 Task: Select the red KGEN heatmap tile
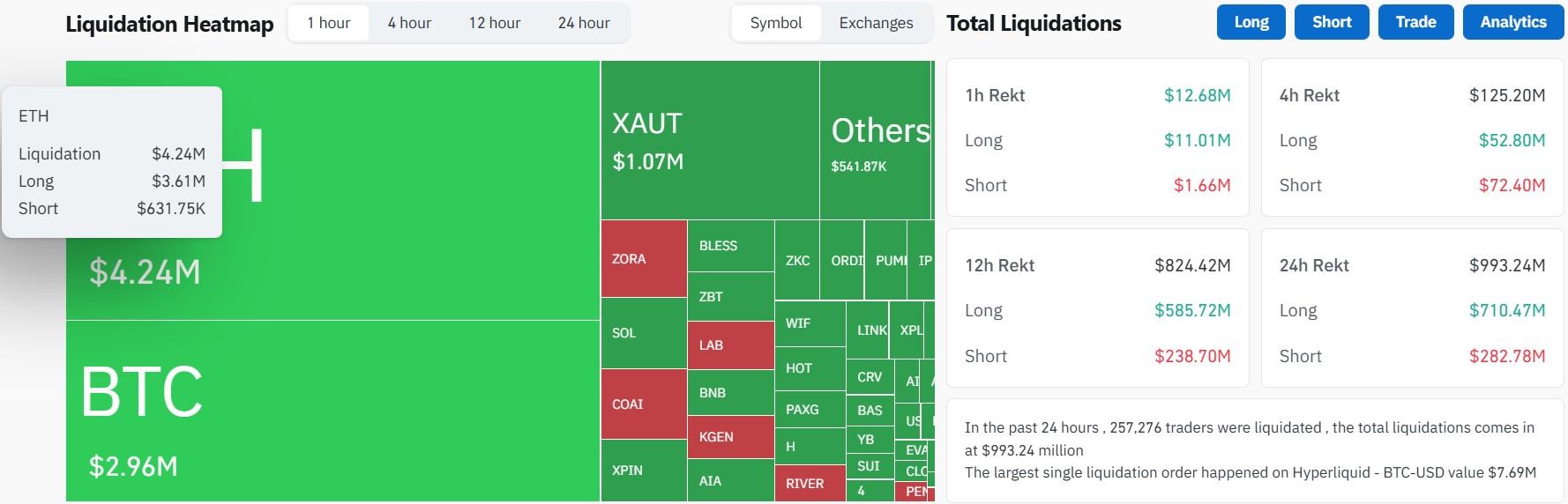(730, 437)
